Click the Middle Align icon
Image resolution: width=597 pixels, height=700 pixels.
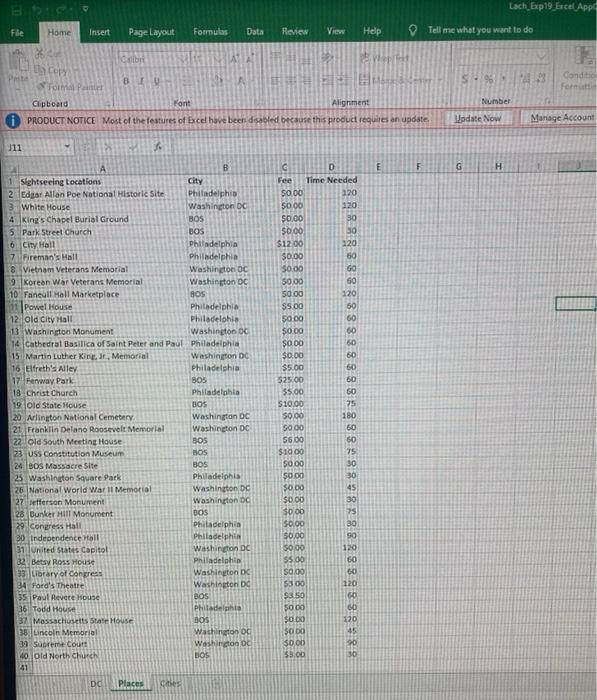pos(291,57)
